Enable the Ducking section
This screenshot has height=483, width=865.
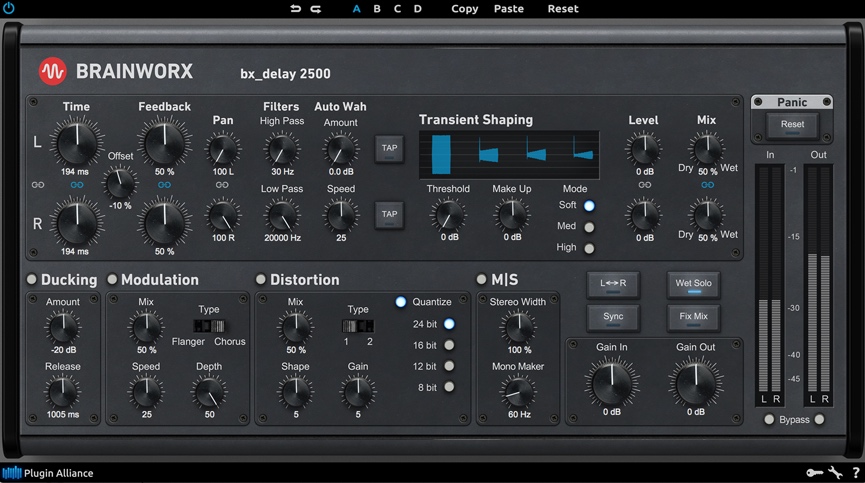pos(32,279)
